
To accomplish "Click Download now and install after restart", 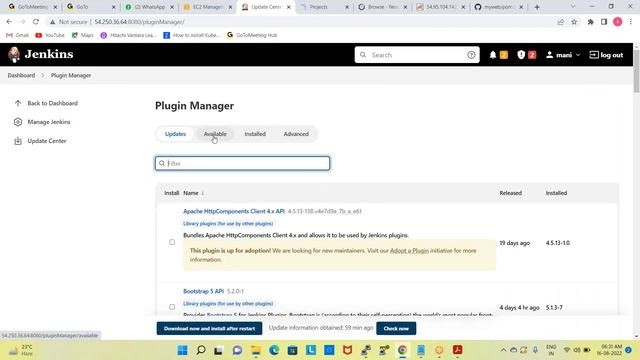I will [209, 328].
